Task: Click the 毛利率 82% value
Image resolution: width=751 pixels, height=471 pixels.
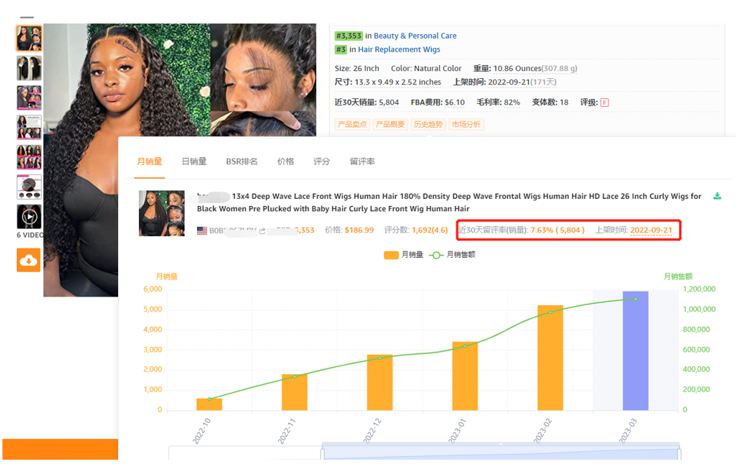Action: tap(512, 103)
